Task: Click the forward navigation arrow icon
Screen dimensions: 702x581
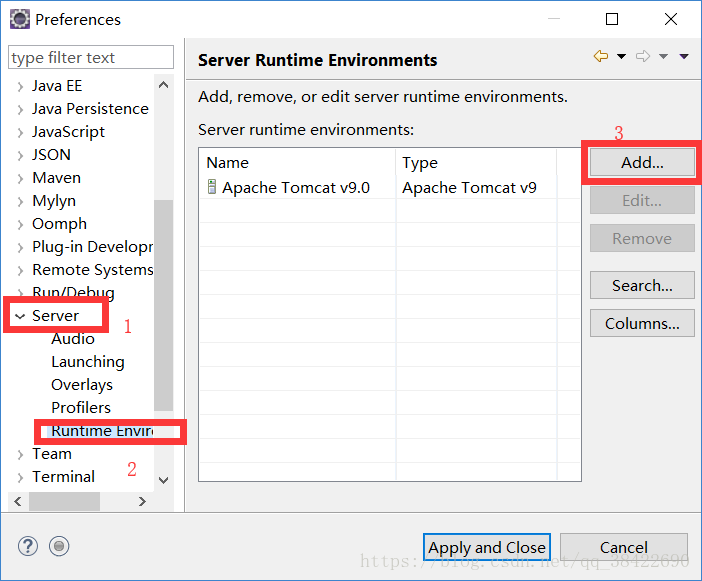Action: 643,57
